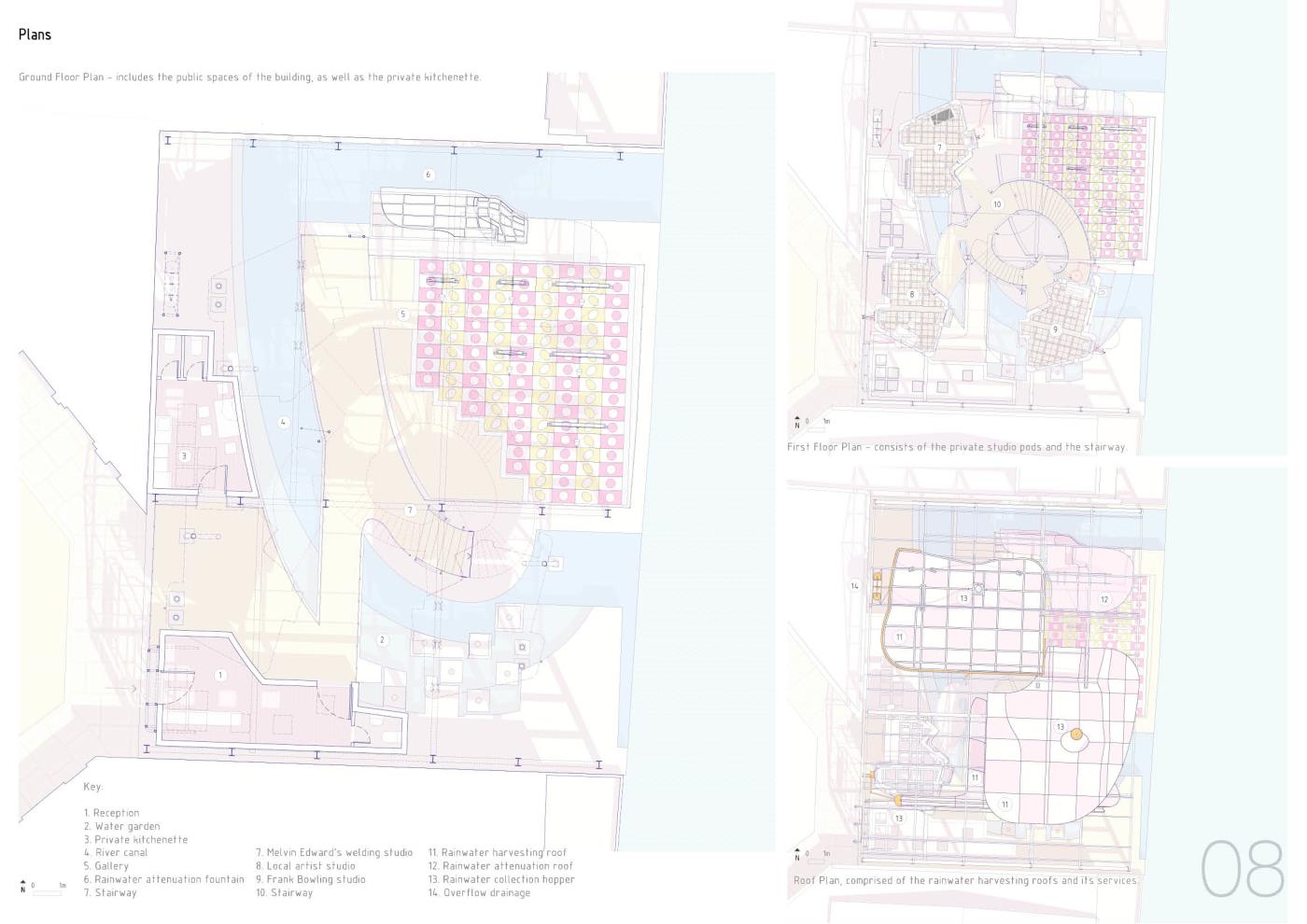Click the circled 4 river canal marker
The image size is (1307, 924).
click(x=284, y=423)
